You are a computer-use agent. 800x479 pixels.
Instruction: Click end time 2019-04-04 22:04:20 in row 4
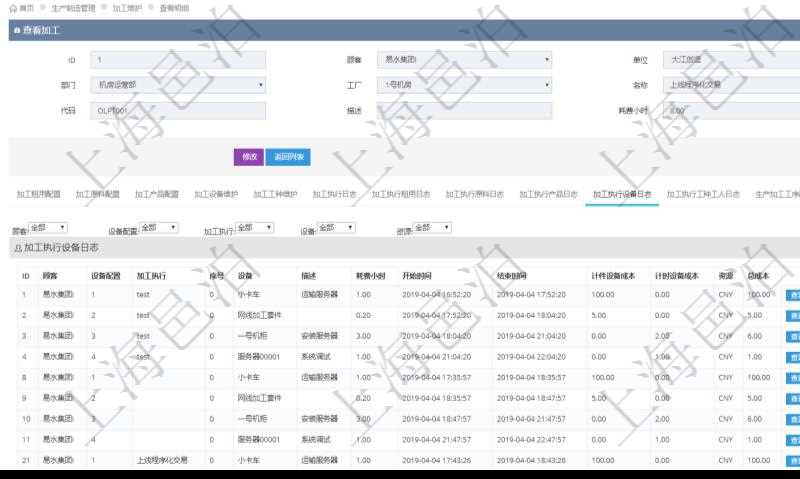(x=531, y=357)
